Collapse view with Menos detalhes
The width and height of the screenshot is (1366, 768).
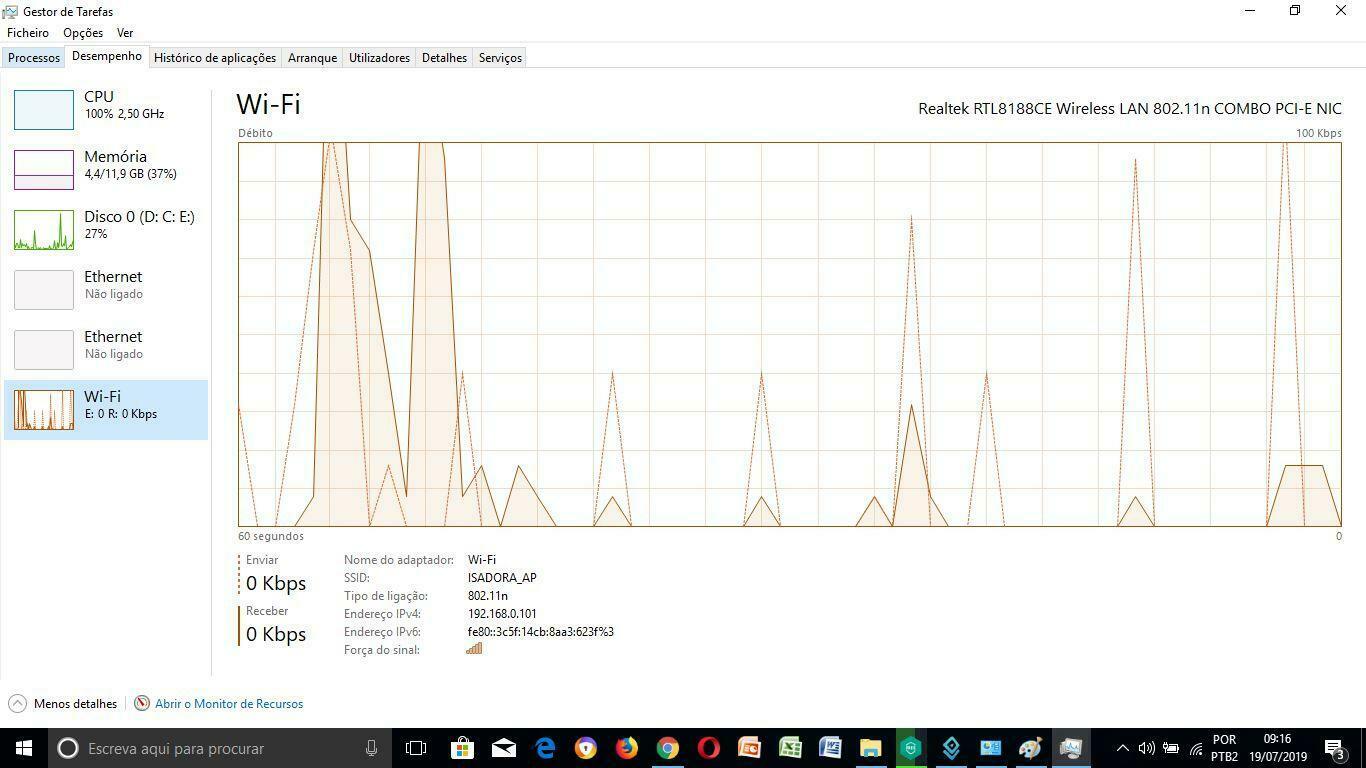(63, 704)
